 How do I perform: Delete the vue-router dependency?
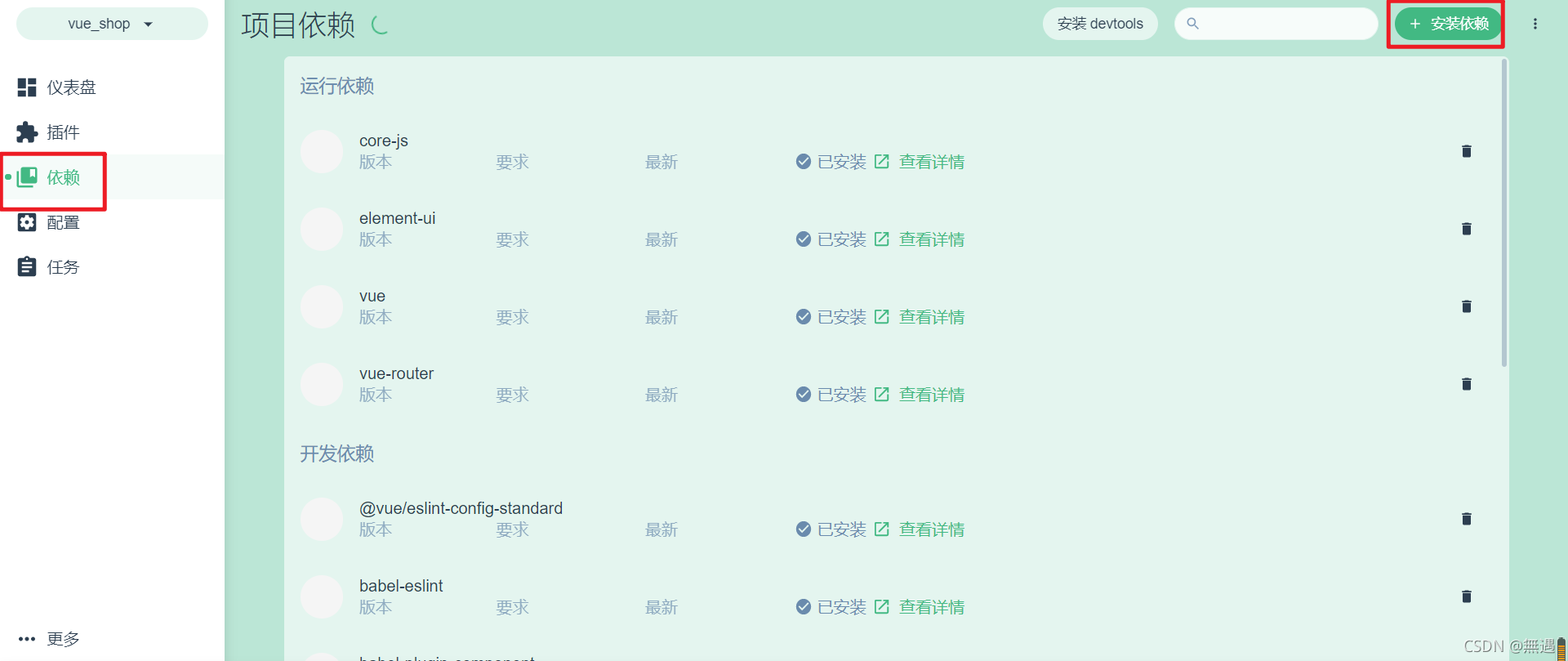tap(1467, 384)
